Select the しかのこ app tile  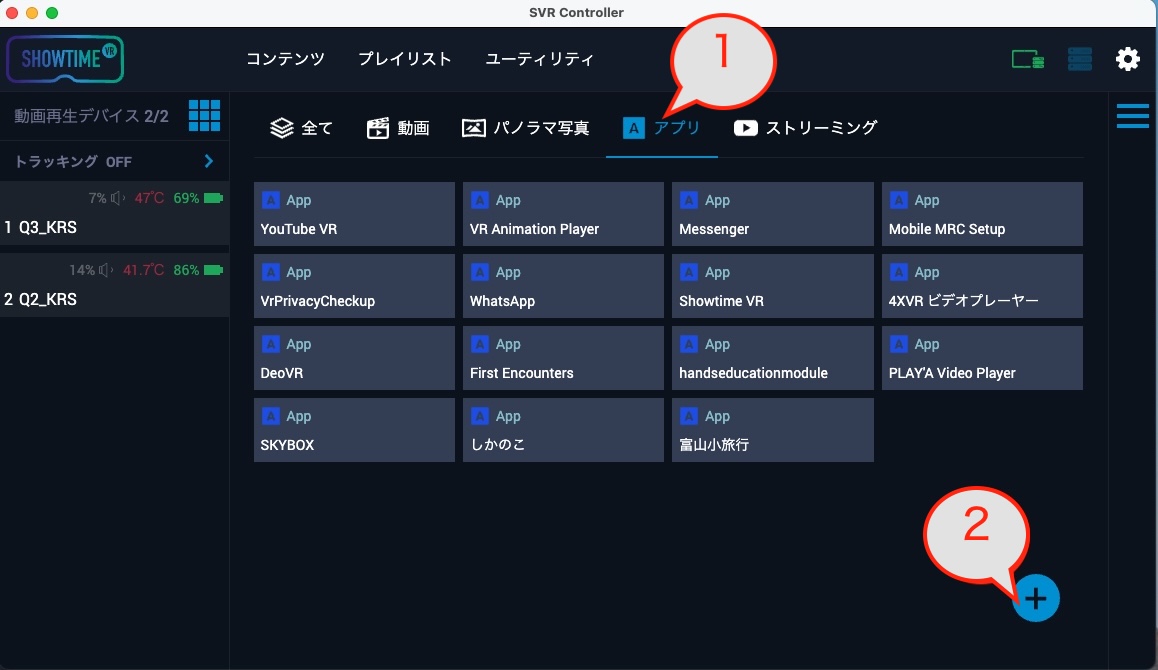(563, 430)
